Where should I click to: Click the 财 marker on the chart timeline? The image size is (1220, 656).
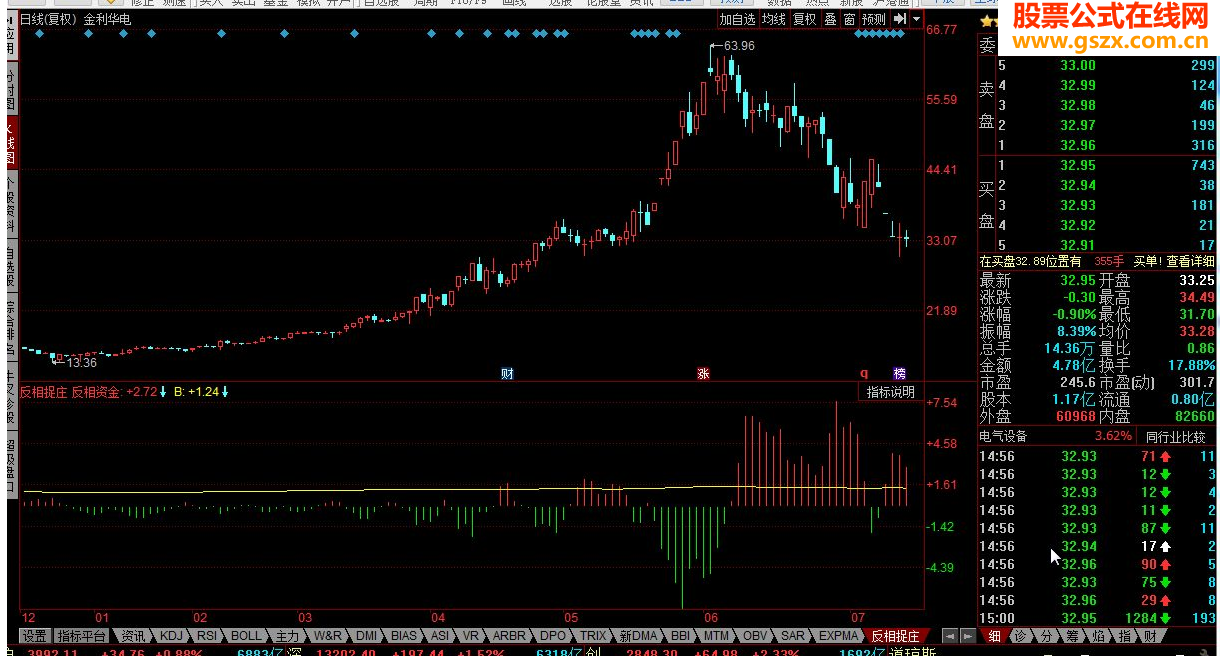pyautogui.click(x=507, y=374)
